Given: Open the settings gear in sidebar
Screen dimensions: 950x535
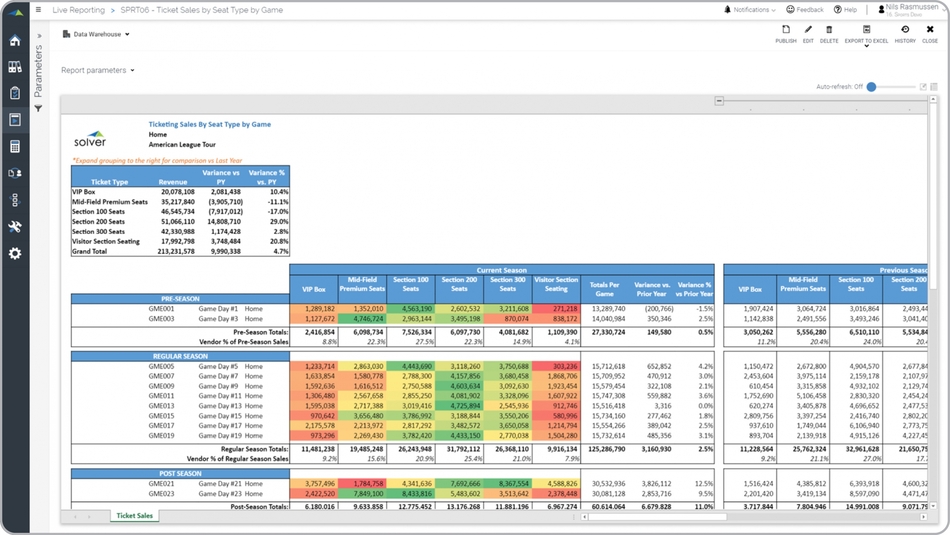Looking at the screenshot, I should 15,254.
